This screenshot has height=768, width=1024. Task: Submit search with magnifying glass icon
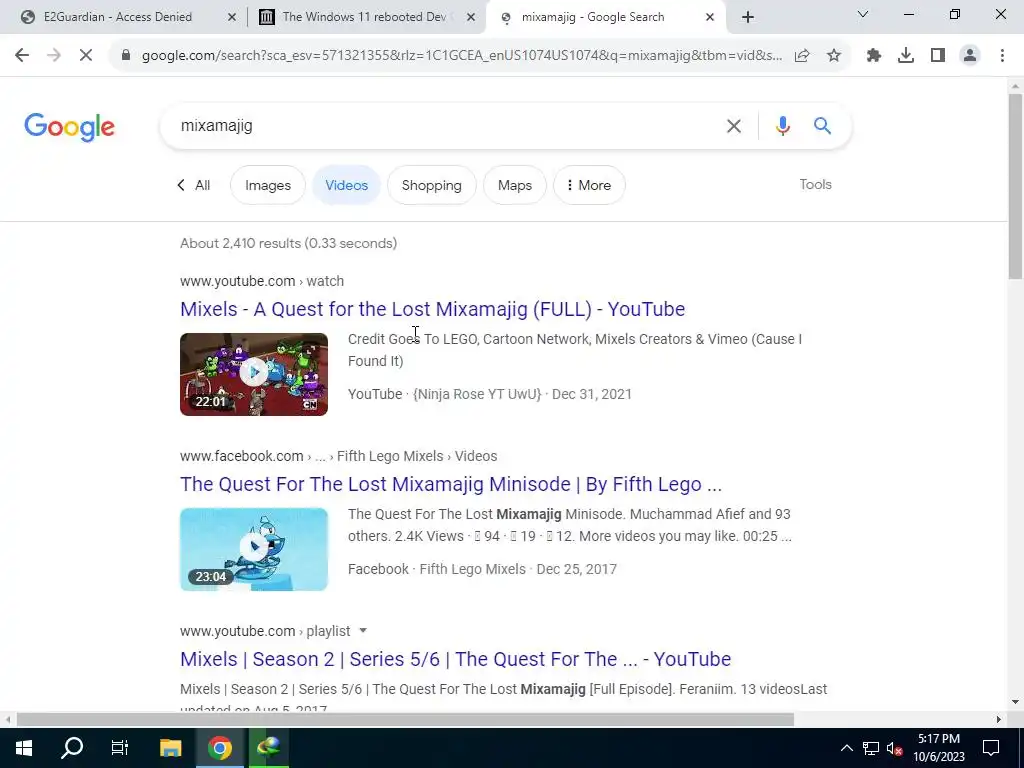pos(822,126)
